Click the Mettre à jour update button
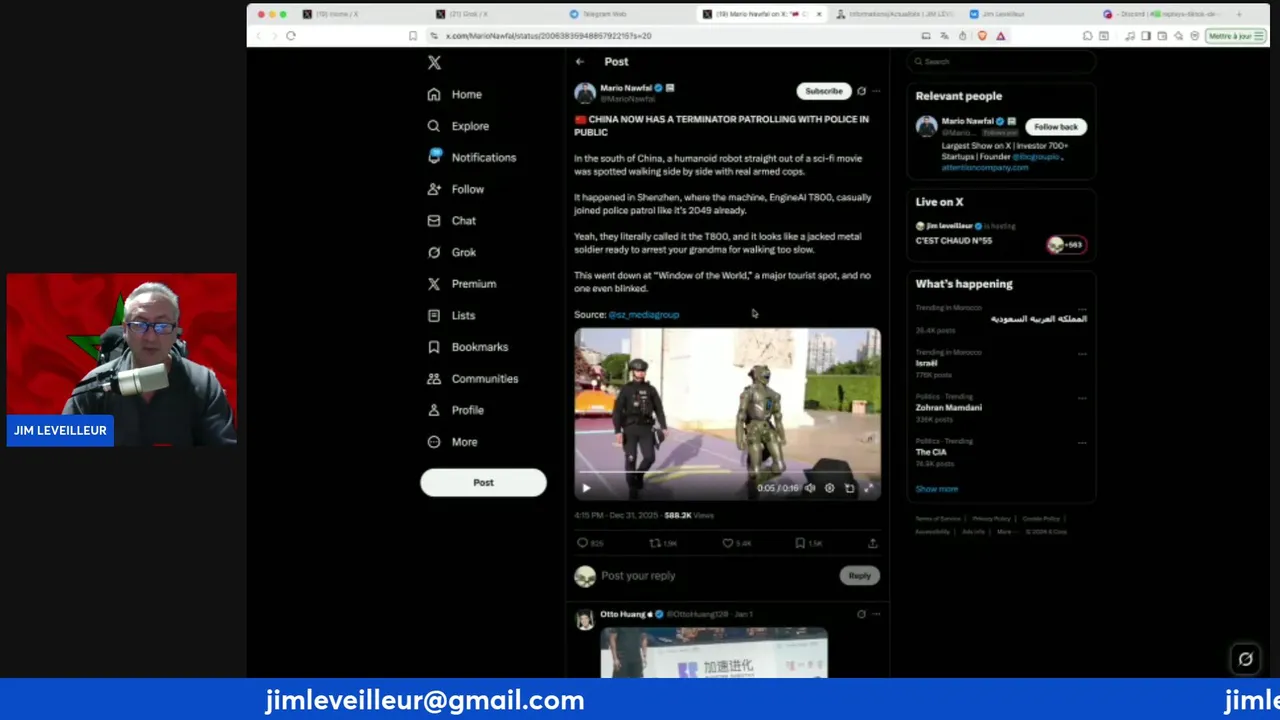The image size is (1280, 720). tap(1237, 36)
